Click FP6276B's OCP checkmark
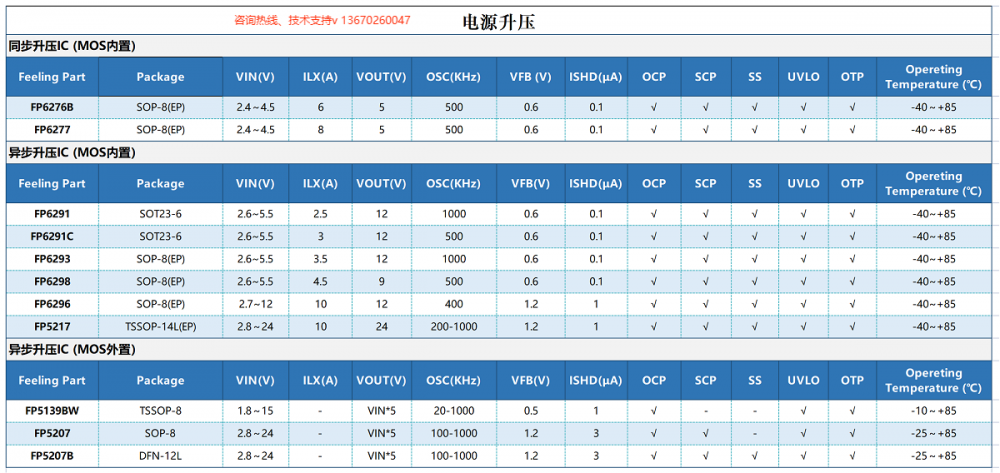 [654, 107]
